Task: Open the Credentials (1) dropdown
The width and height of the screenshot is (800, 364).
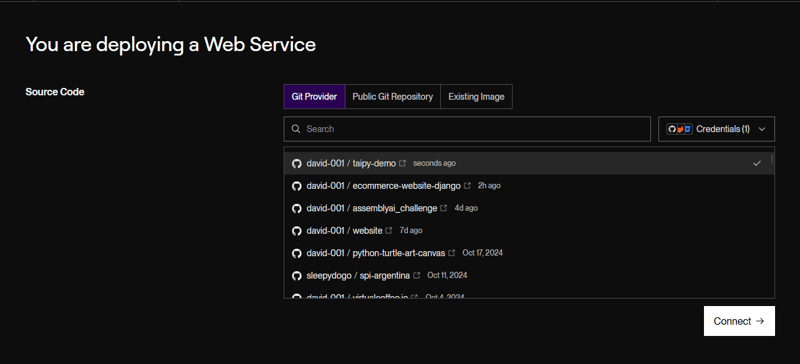Action: (x=716, y=129)
